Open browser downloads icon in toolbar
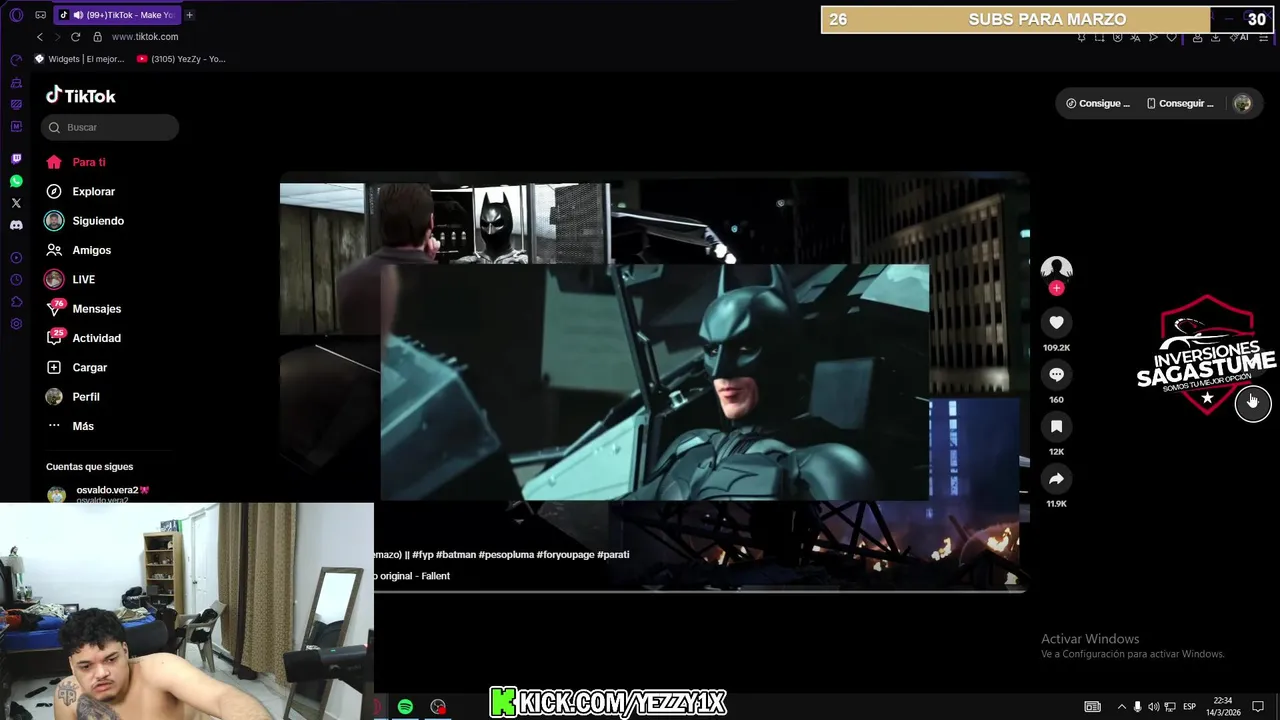 1215,37
